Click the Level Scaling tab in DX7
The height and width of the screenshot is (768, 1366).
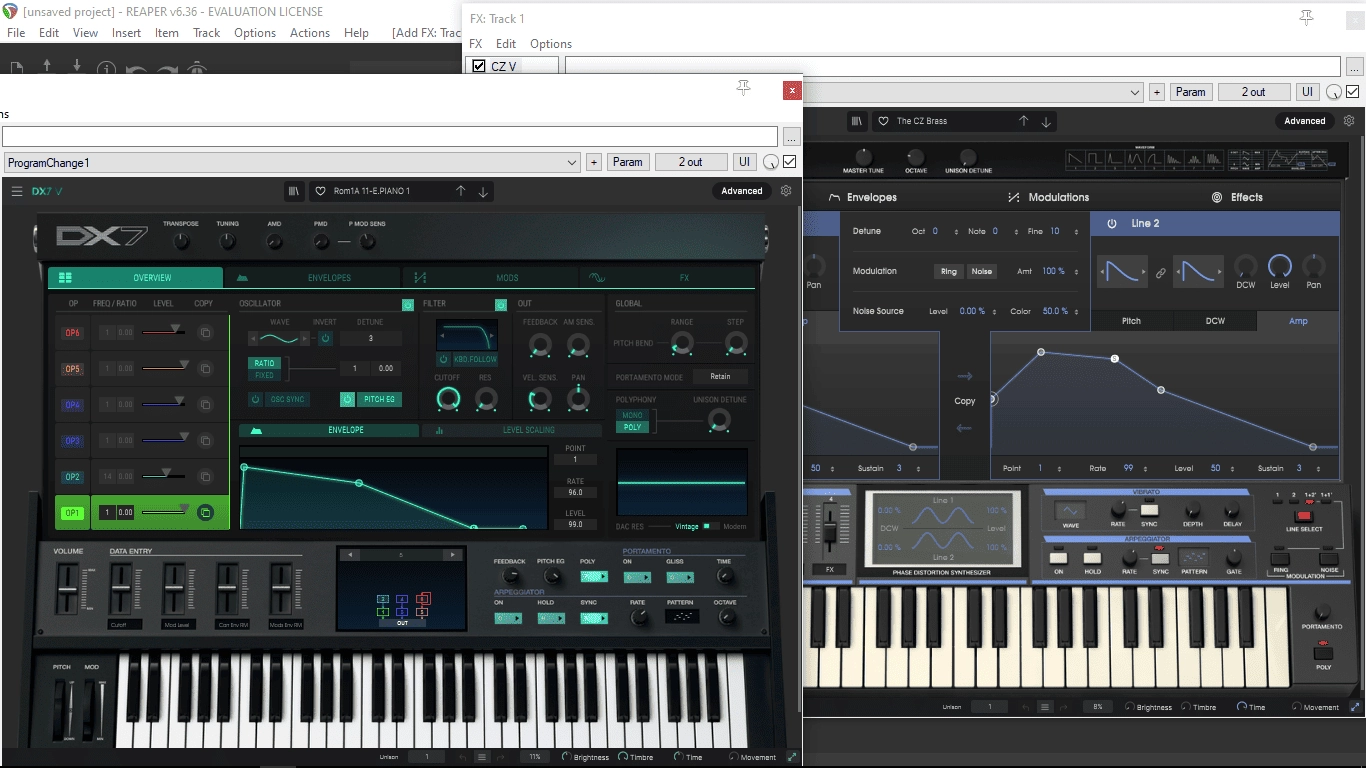[512, 430]
